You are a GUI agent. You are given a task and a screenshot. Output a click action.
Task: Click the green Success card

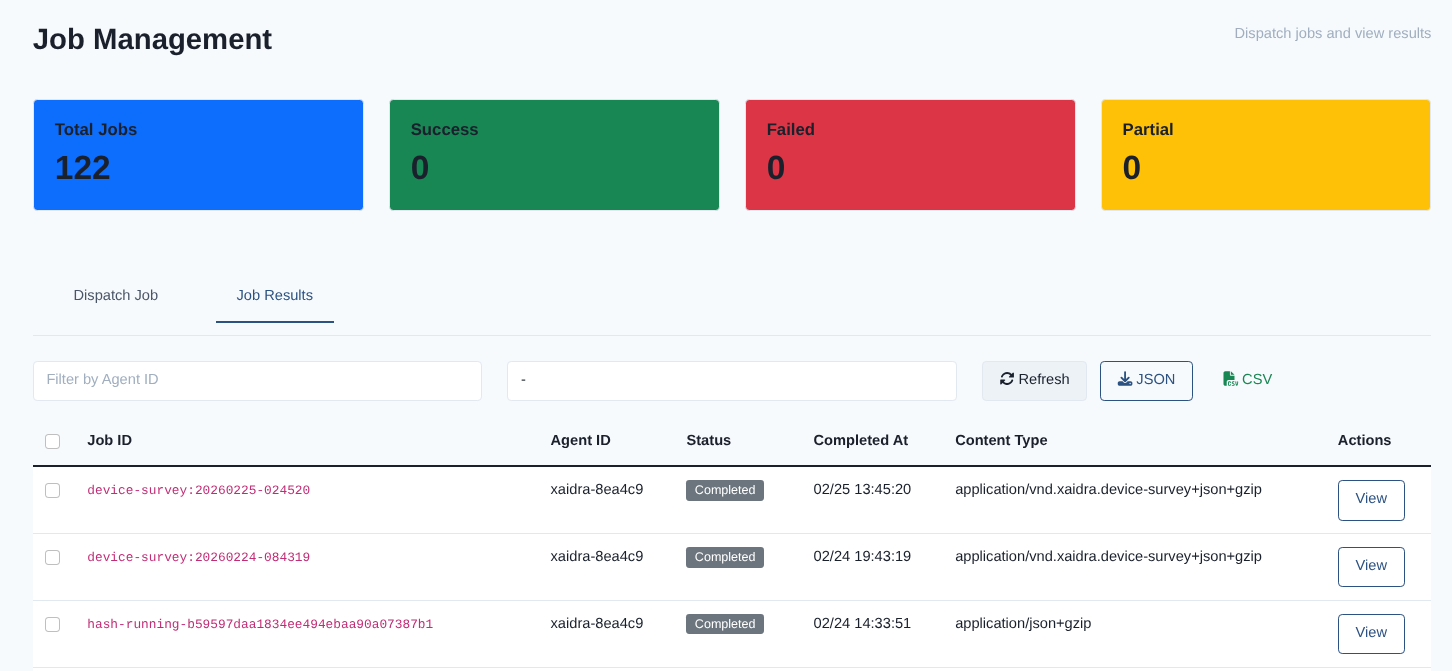(x=554, y=155)
